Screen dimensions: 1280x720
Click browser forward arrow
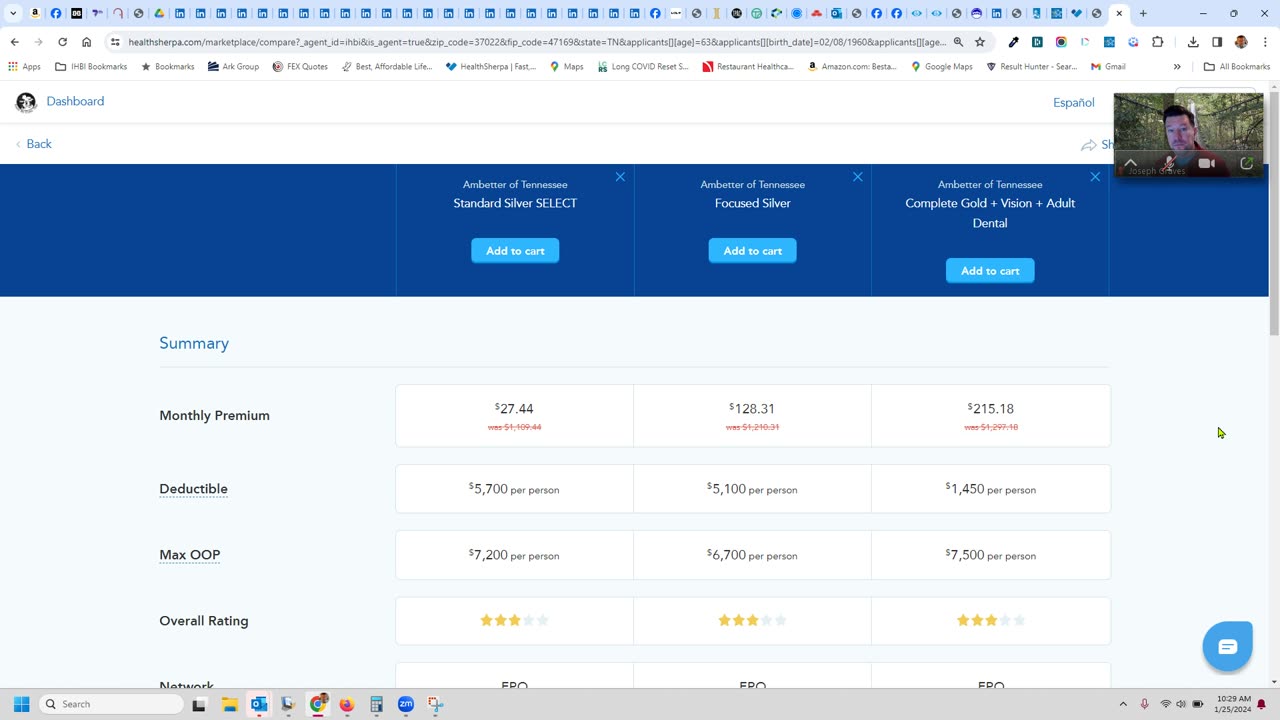coord(38,42)
